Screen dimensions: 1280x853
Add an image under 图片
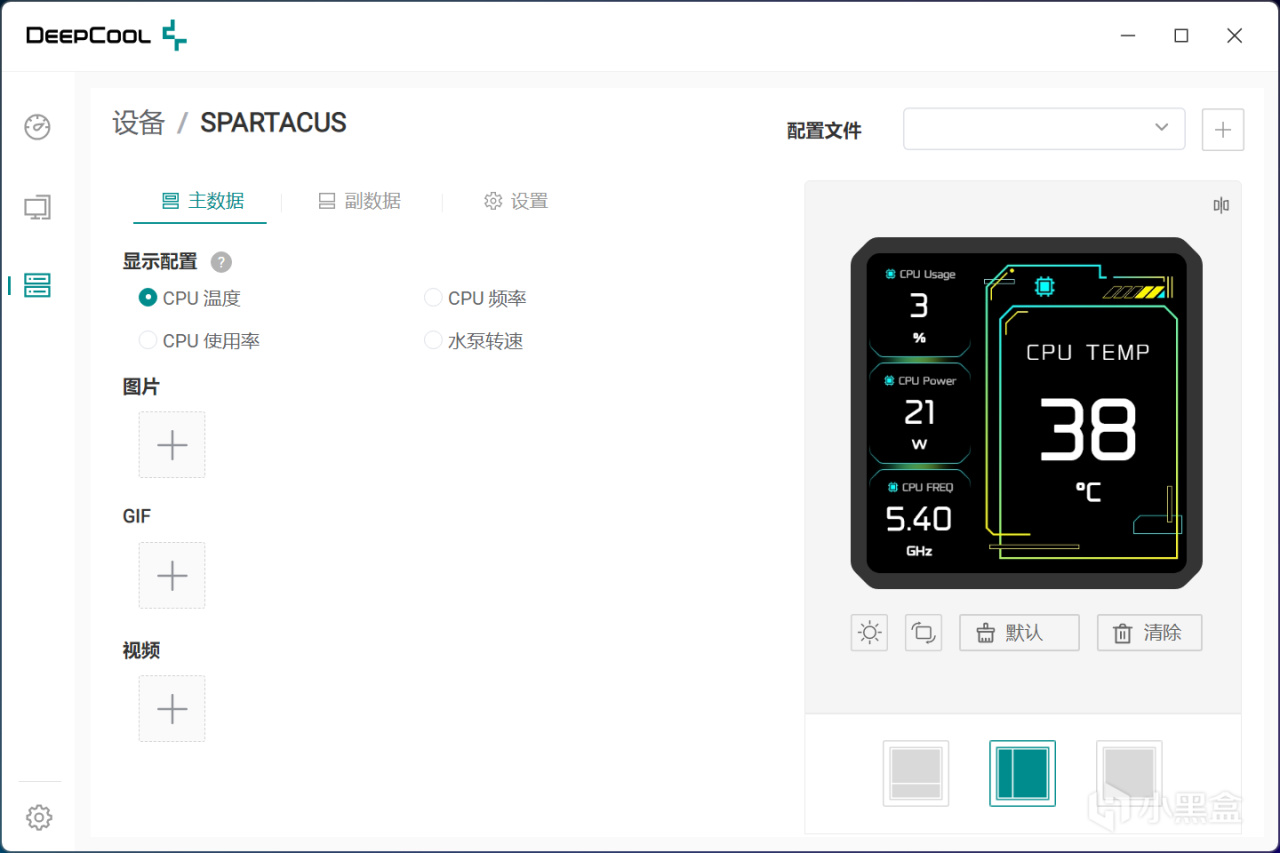pyautogui.click(x=172, y=444)
